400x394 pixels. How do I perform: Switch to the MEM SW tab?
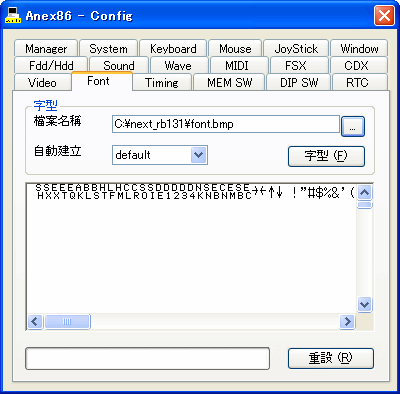pos(230,82)
